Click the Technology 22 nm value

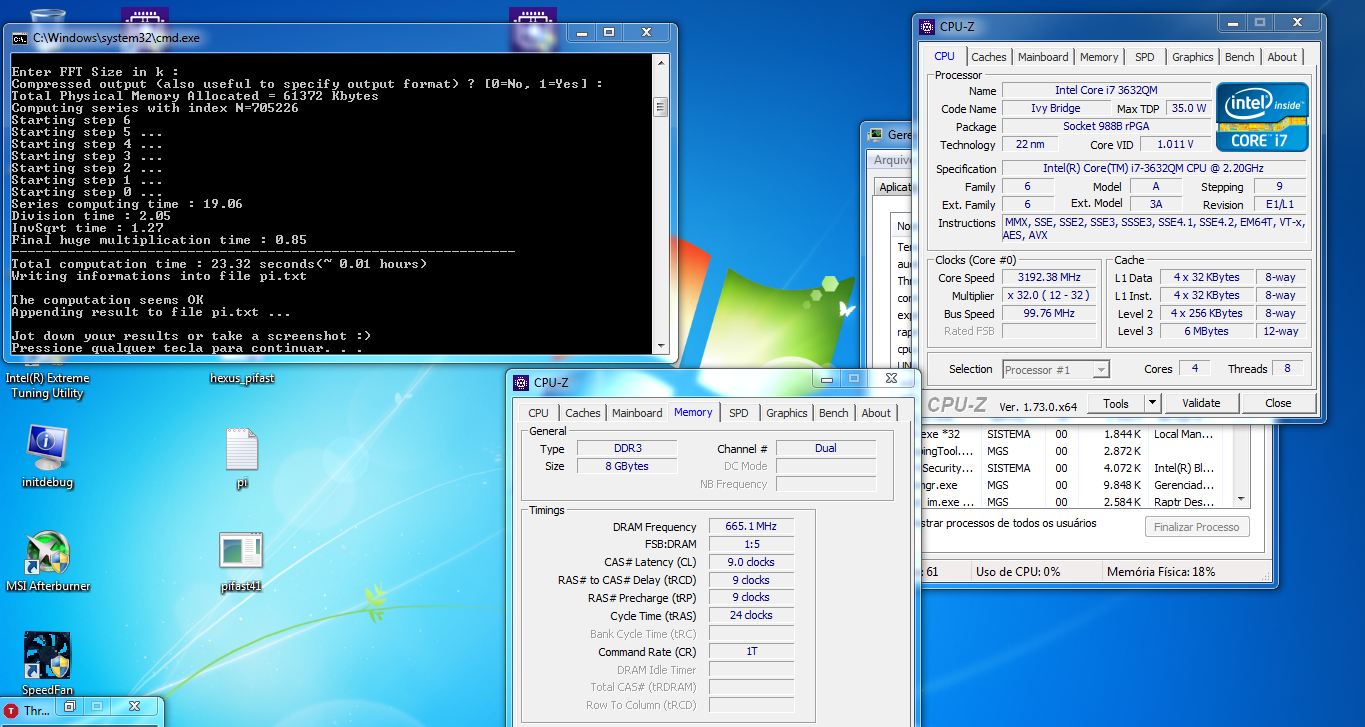pos(1031,144)
